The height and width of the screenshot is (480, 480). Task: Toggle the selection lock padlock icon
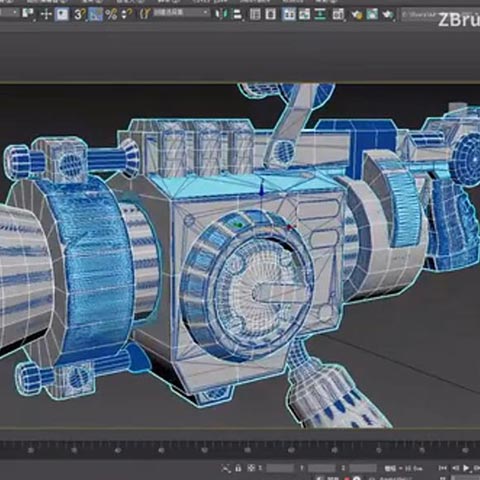pos(238,468)
